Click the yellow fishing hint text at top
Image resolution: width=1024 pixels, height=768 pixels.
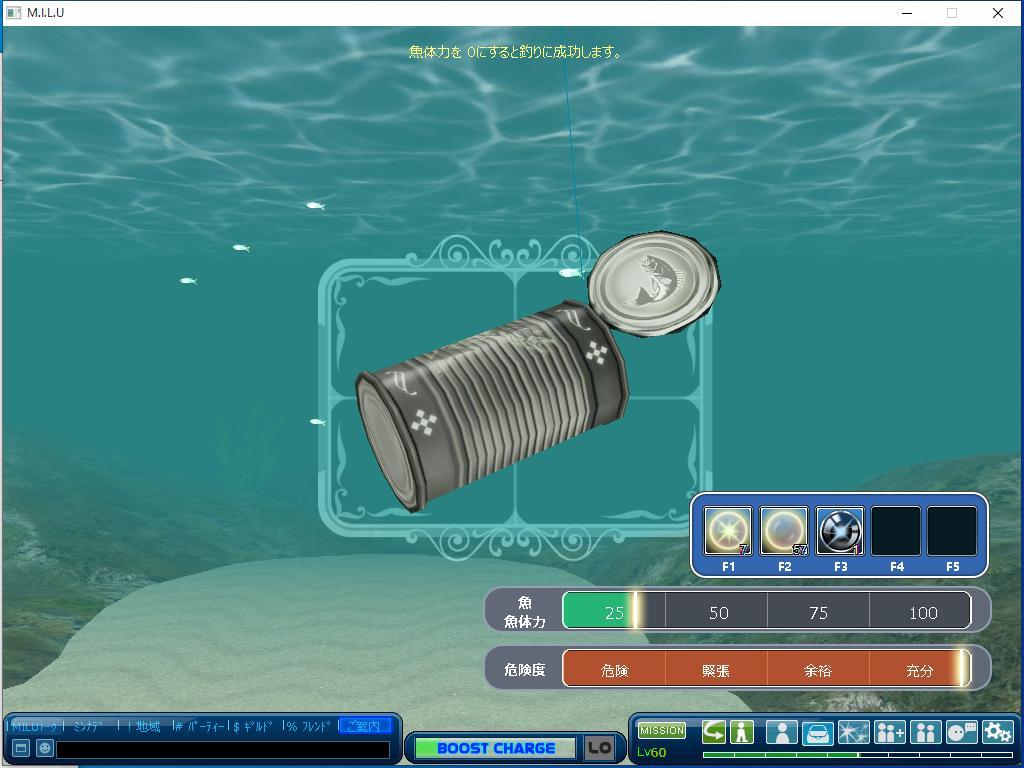(515, 52)
